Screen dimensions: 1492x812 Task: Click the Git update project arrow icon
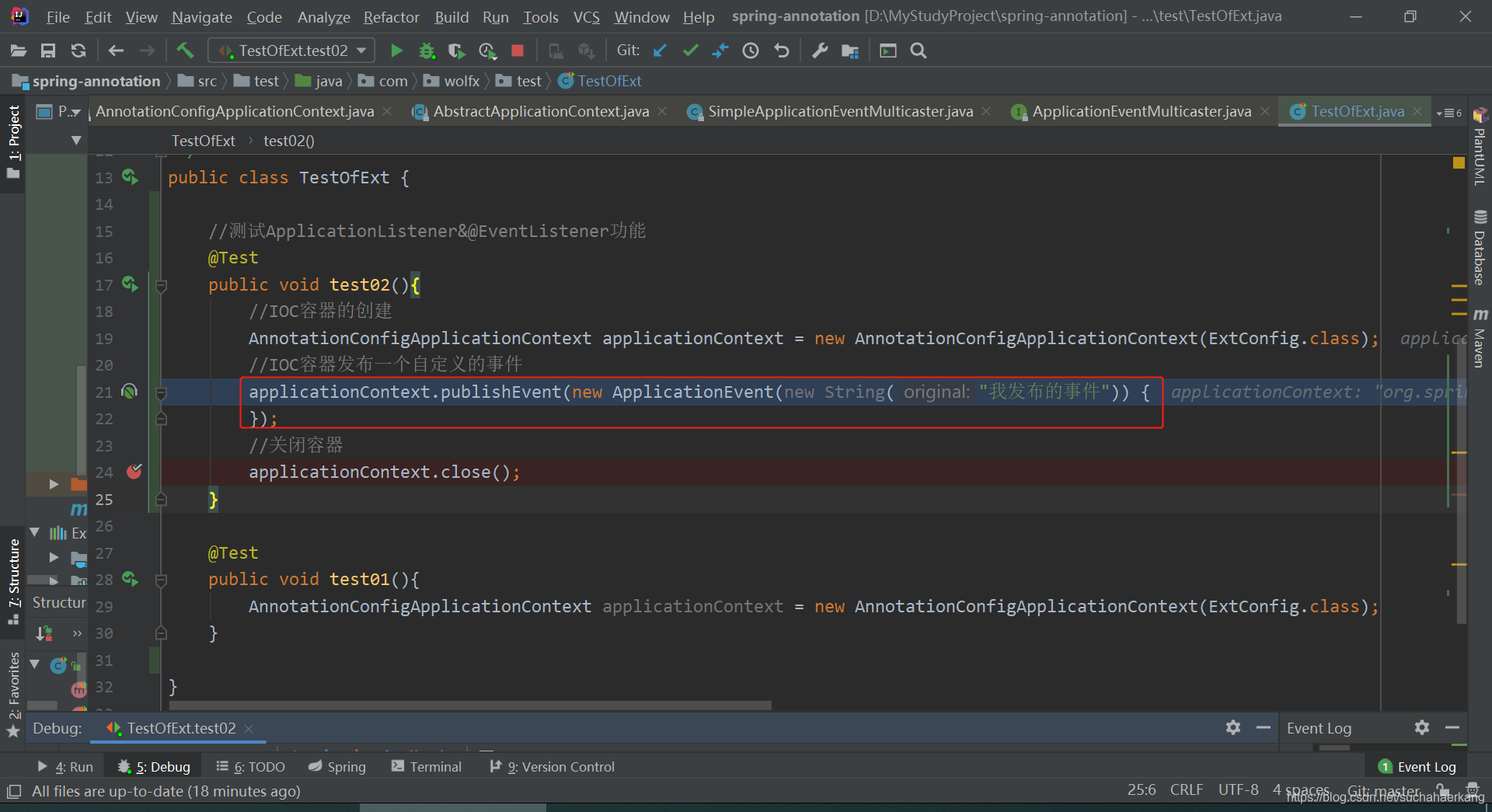[x=660, y=51]
